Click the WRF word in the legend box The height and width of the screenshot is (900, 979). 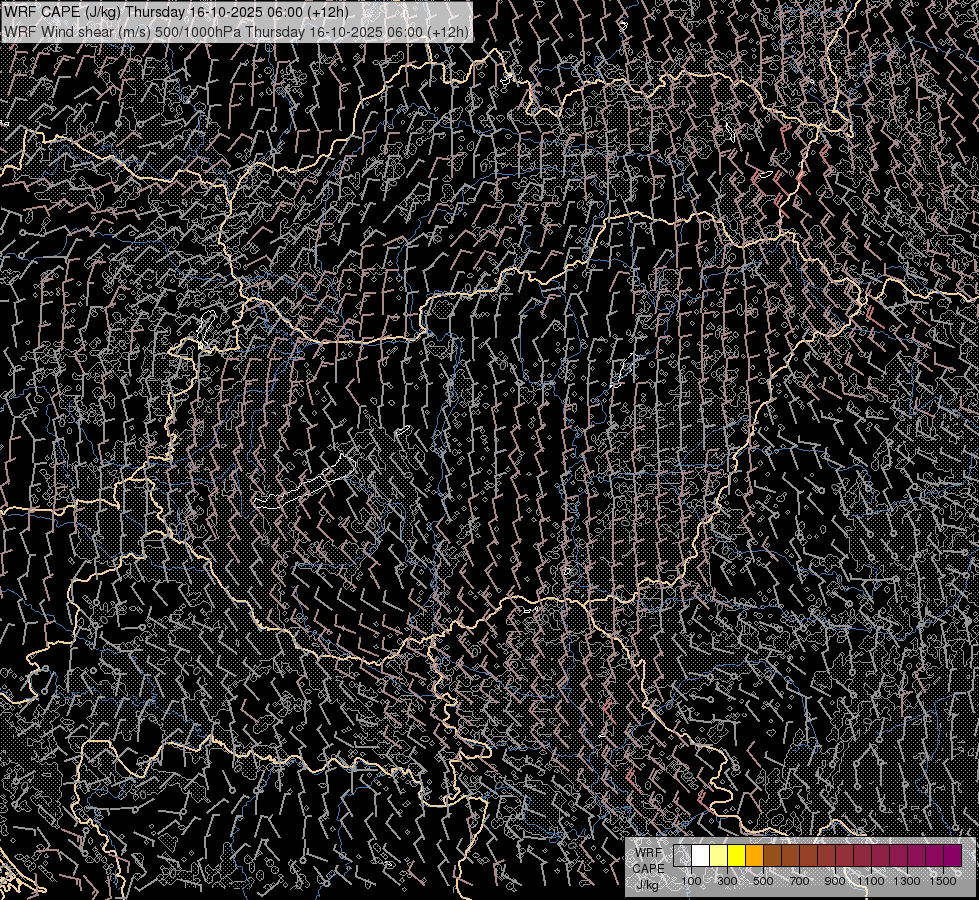click(648, 853)
